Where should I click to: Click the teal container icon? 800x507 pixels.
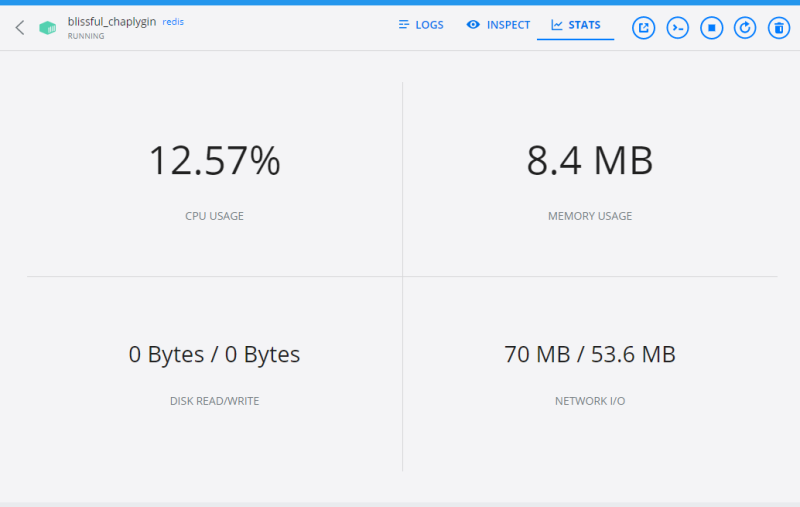tap(47, 28)
